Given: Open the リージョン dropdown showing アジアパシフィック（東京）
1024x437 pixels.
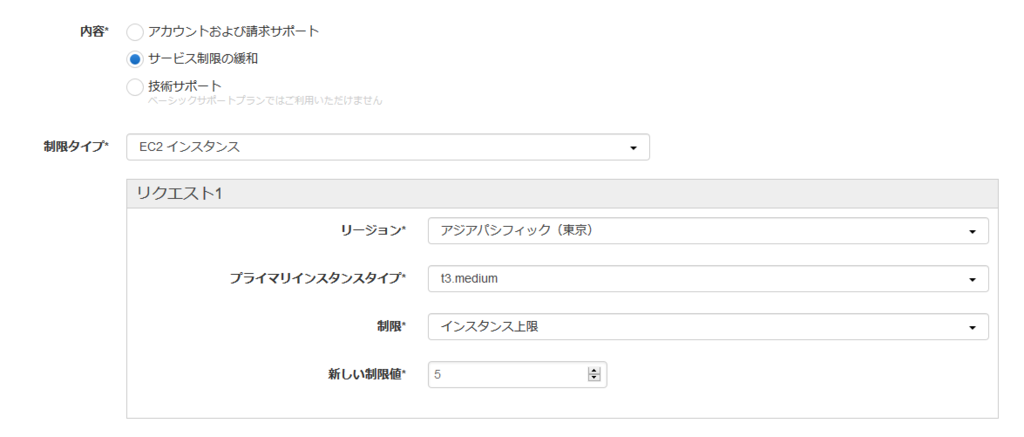Looking at the screenshot, I should [708, 231].
